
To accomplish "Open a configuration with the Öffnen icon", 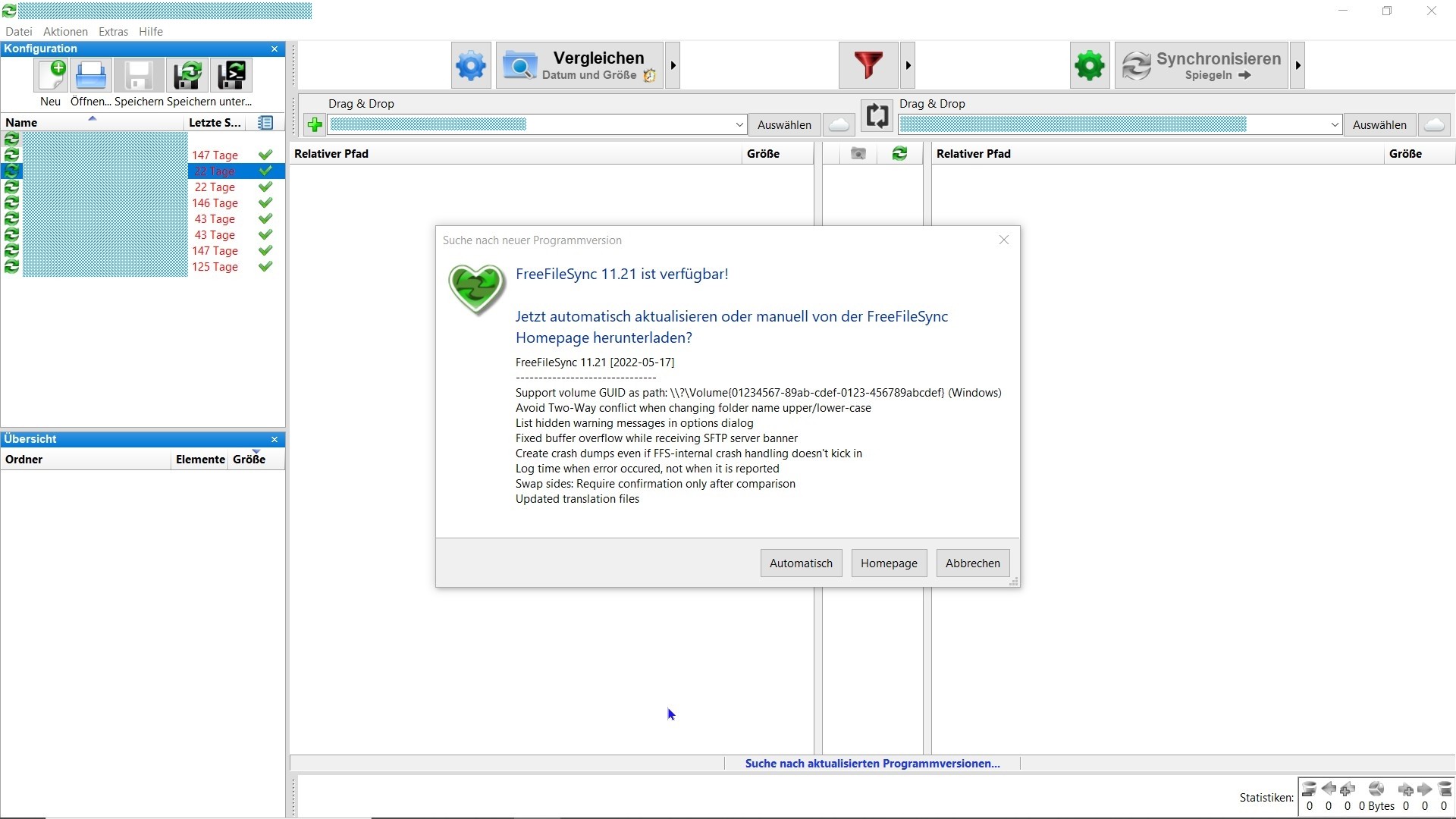I will (x=91, y=76).
